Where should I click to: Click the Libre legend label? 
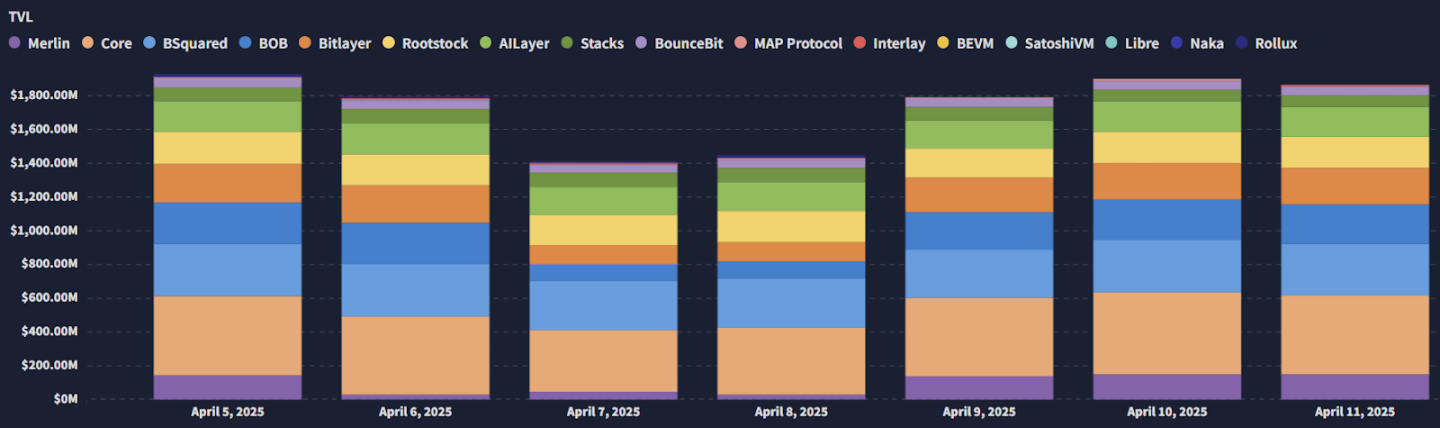pyautogui.click(x=1142, y=44)
